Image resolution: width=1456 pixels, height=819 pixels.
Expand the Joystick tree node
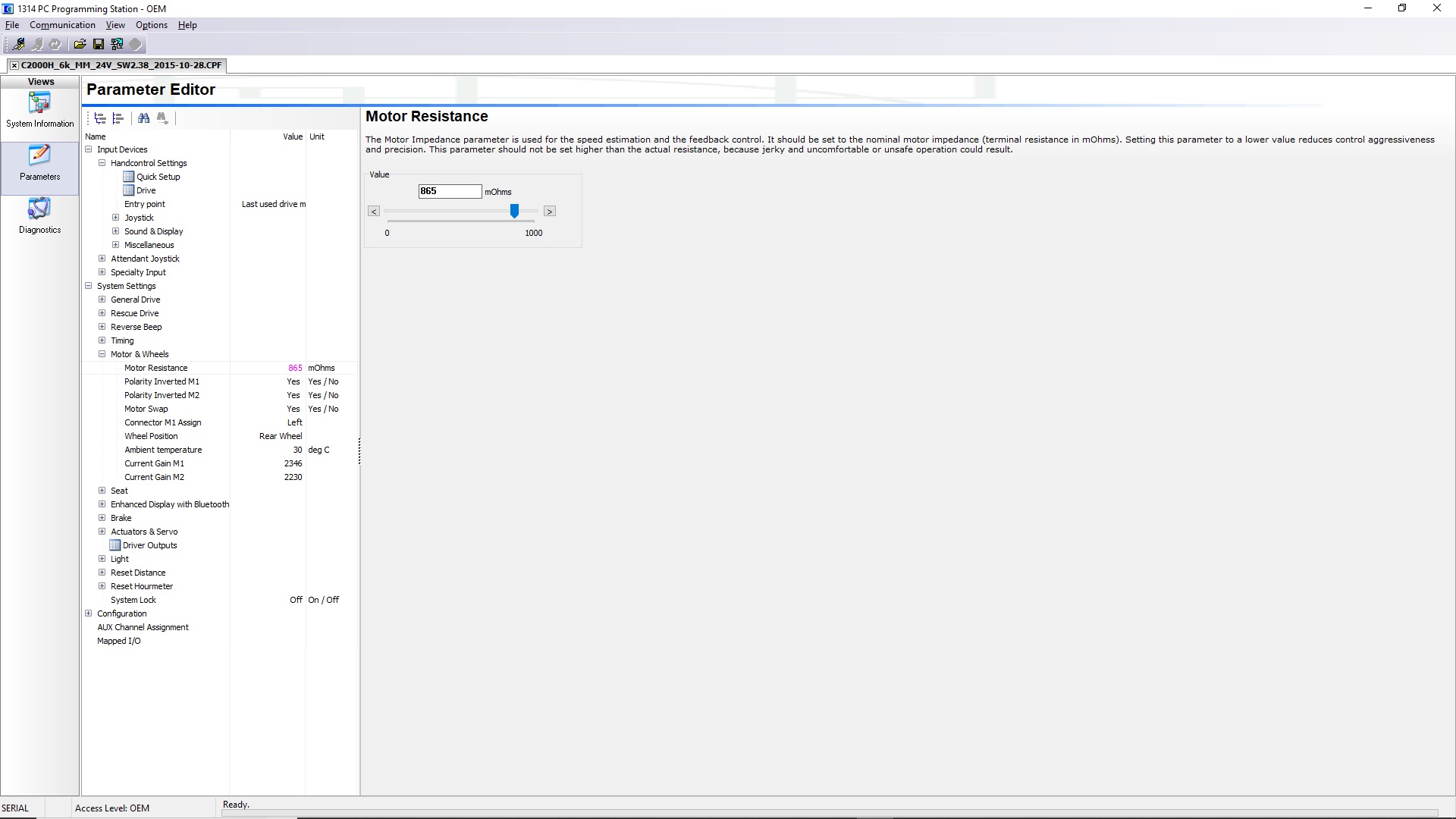click(116, 218)
